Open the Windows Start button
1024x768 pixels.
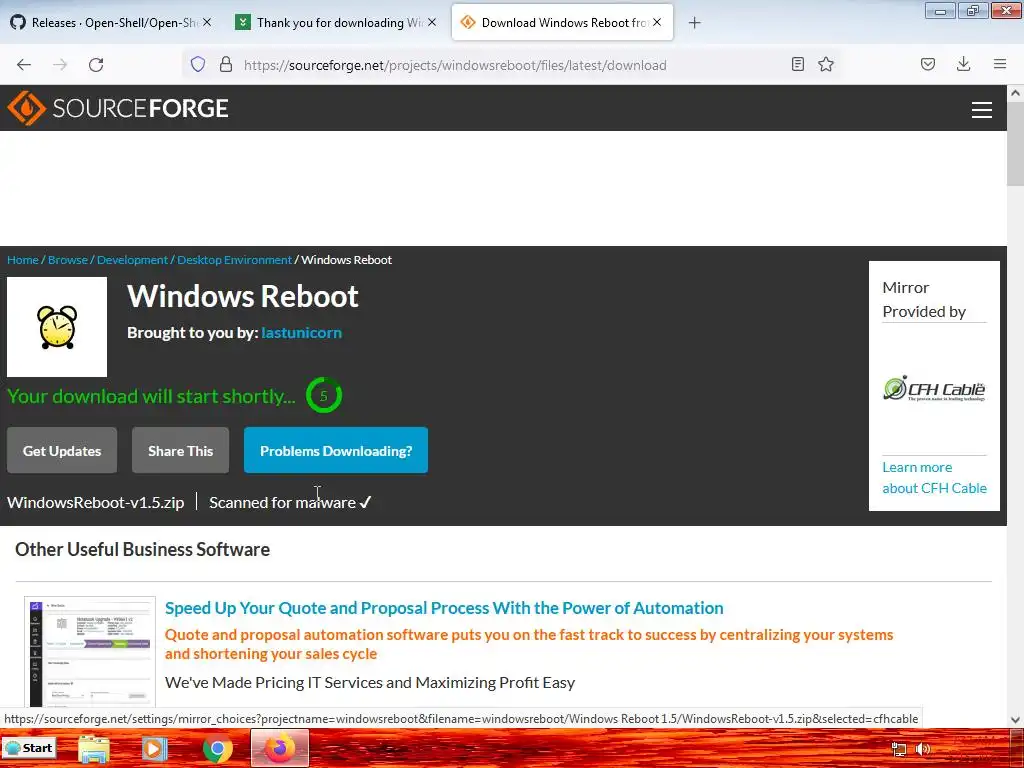click(29, 748)
